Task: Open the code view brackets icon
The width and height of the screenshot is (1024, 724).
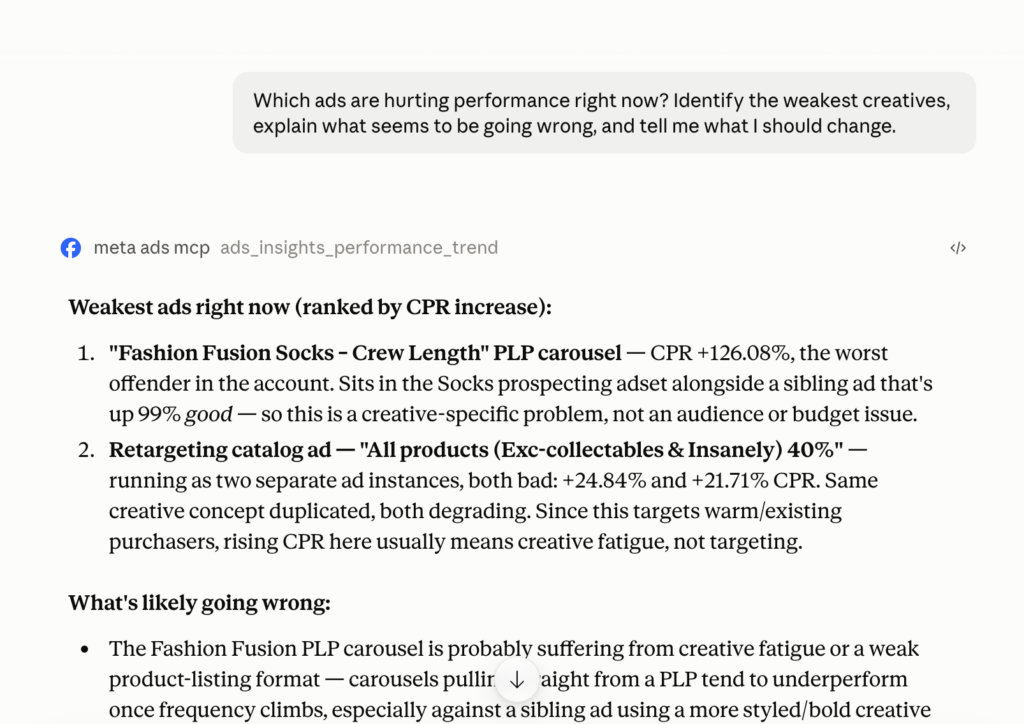Action: 957,248
